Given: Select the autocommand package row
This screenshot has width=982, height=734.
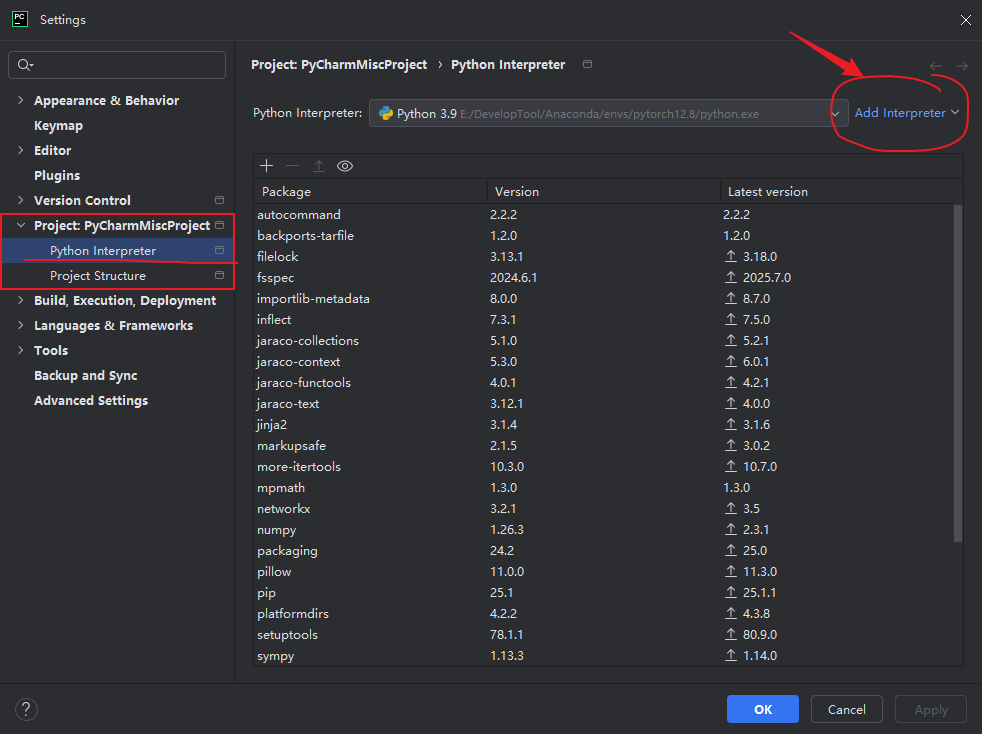Looking at the screenshot, I should pyautogui.click(x=604, y=215).
